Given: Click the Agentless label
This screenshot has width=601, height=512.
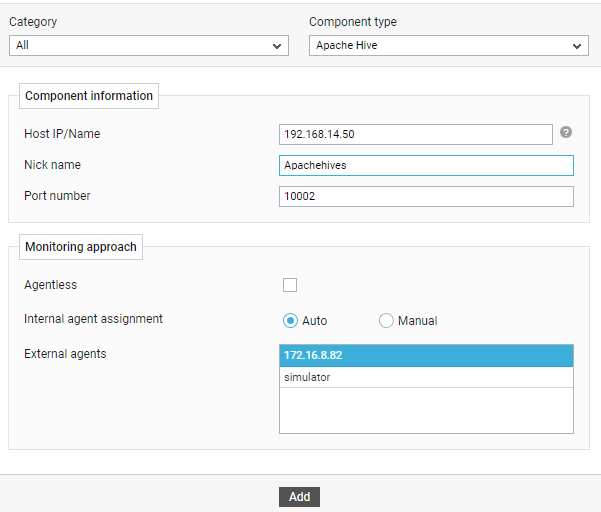Looking at the screenshot, I should (51, 285).
